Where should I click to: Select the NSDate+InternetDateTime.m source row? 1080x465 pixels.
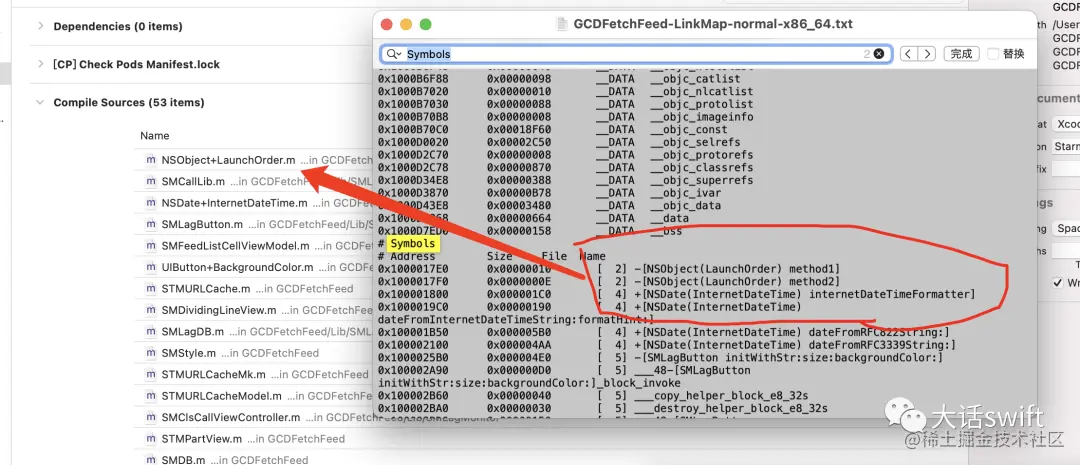(253, 203)
